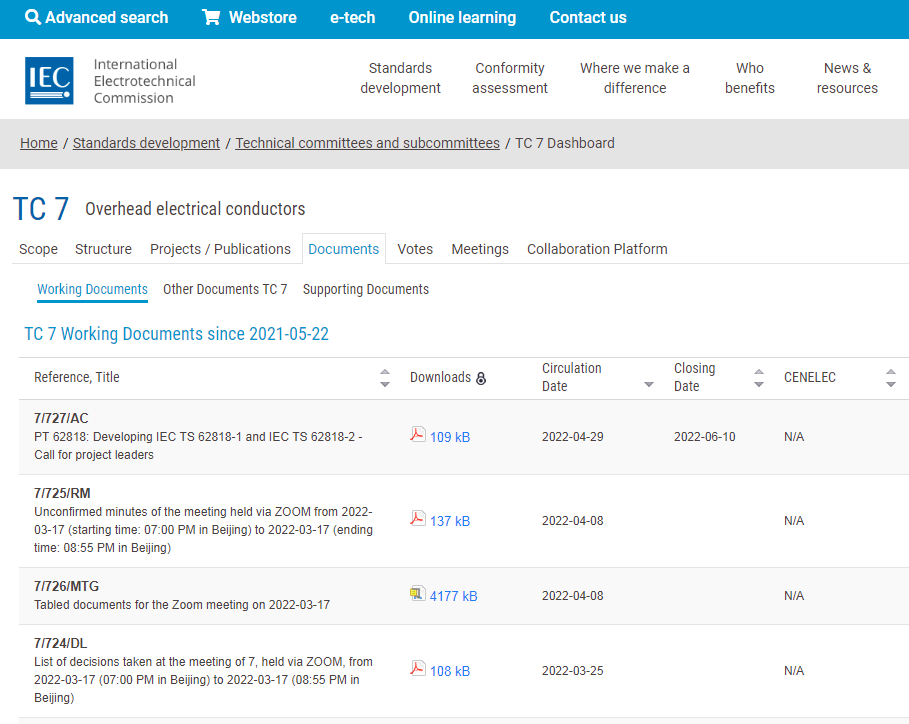
Task: Select Working Documents sub-tab
Action: 93,289
